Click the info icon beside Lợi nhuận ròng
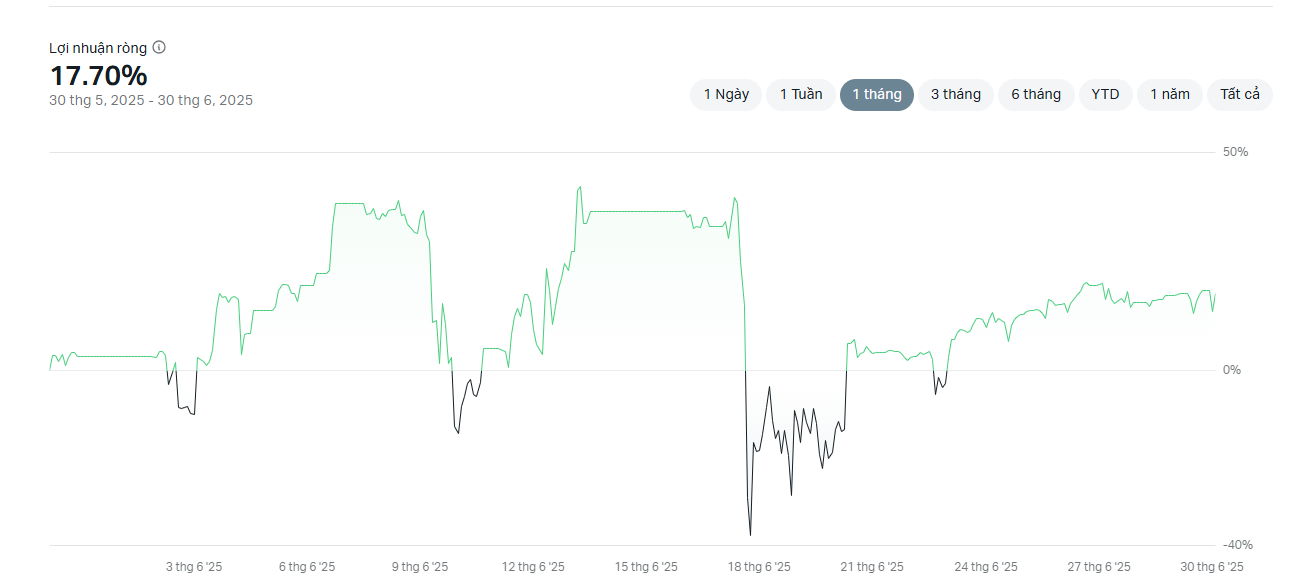Viewport: 1296px width, 585px height. 159,47
